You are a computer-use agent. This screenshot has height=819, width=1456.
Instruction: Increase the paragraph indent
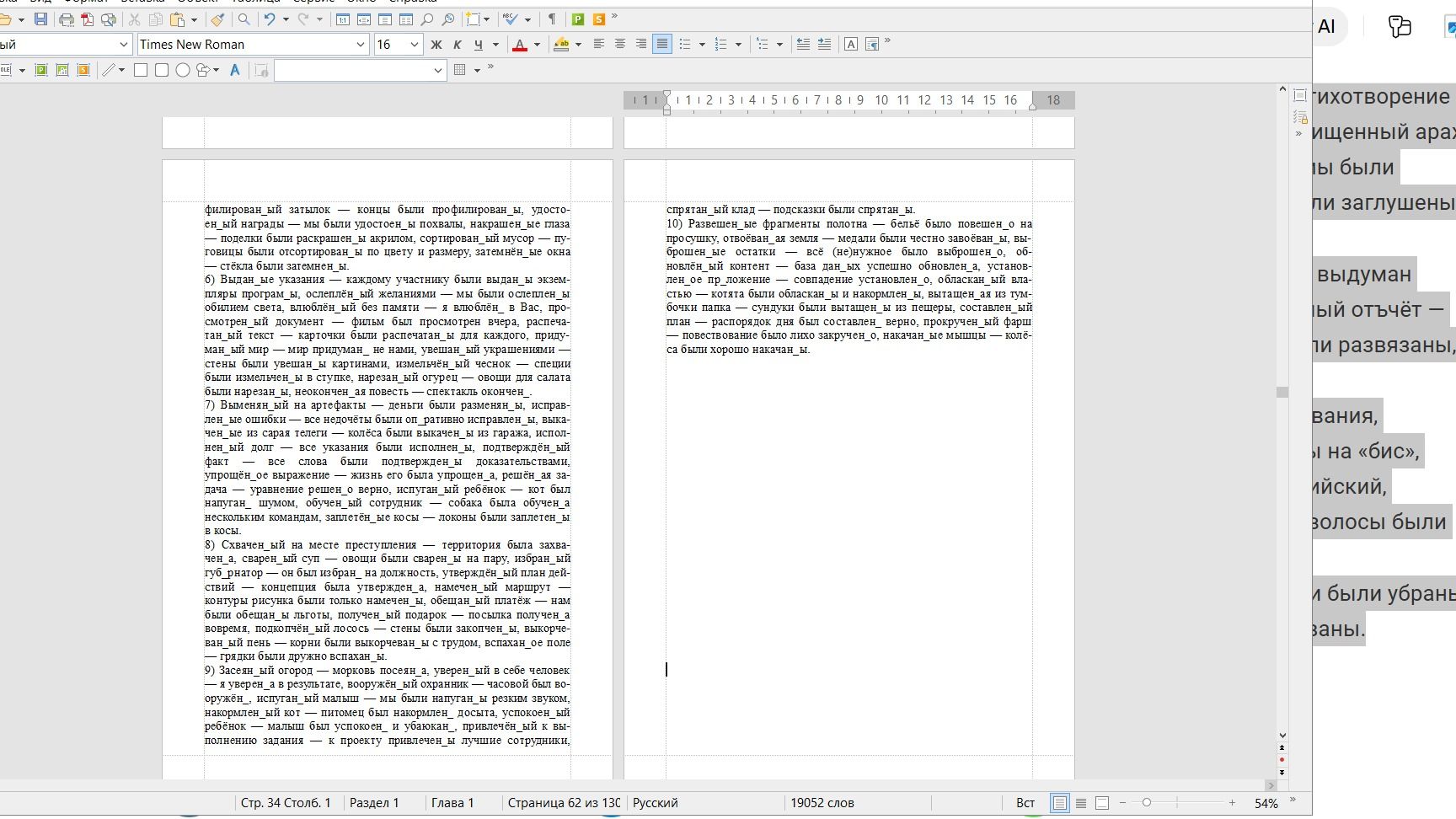(x=824, y=45)
